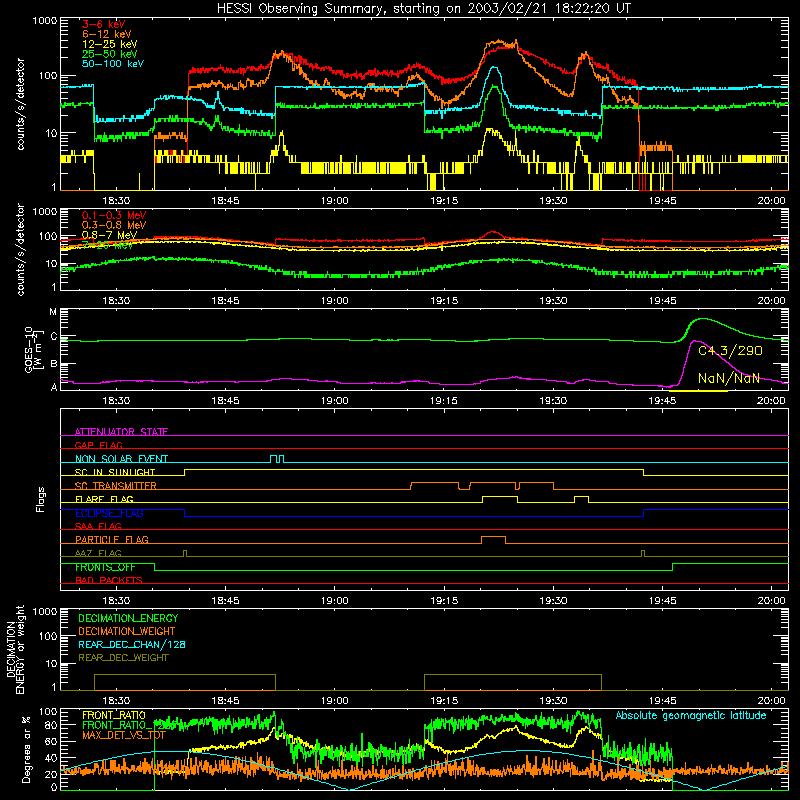The width and height of the screenshot is (800, 800).
Task: Click top panel 'counts/s/detector' axis title
Action: pos(20,104)
